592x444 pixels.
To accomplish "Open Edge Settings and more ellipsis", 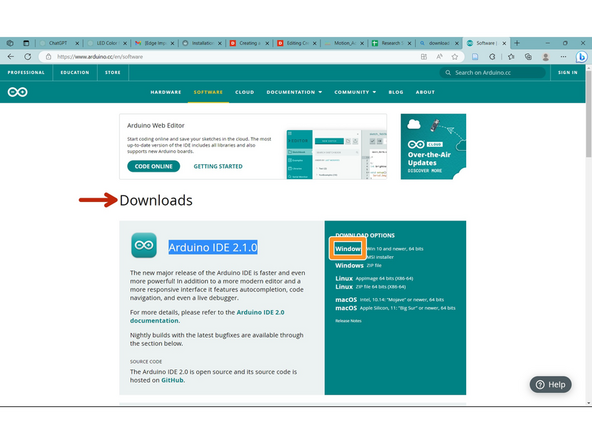I will click(563, 57).
